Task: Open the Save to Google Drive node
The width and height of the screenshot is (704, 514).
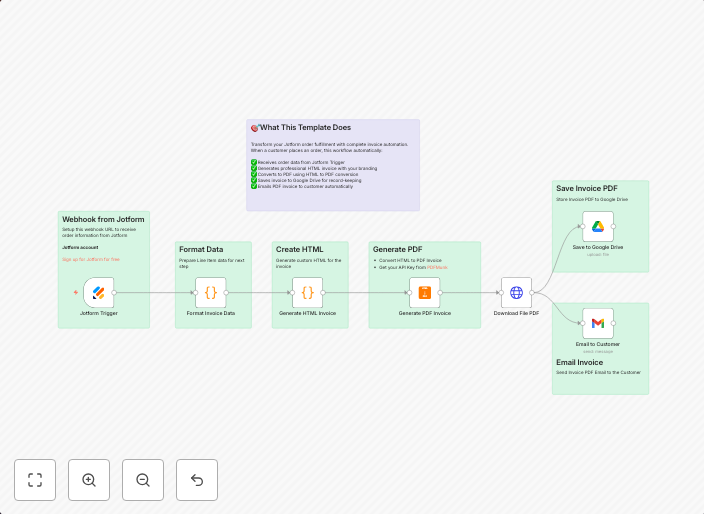Action: click(x=598, y=227)
